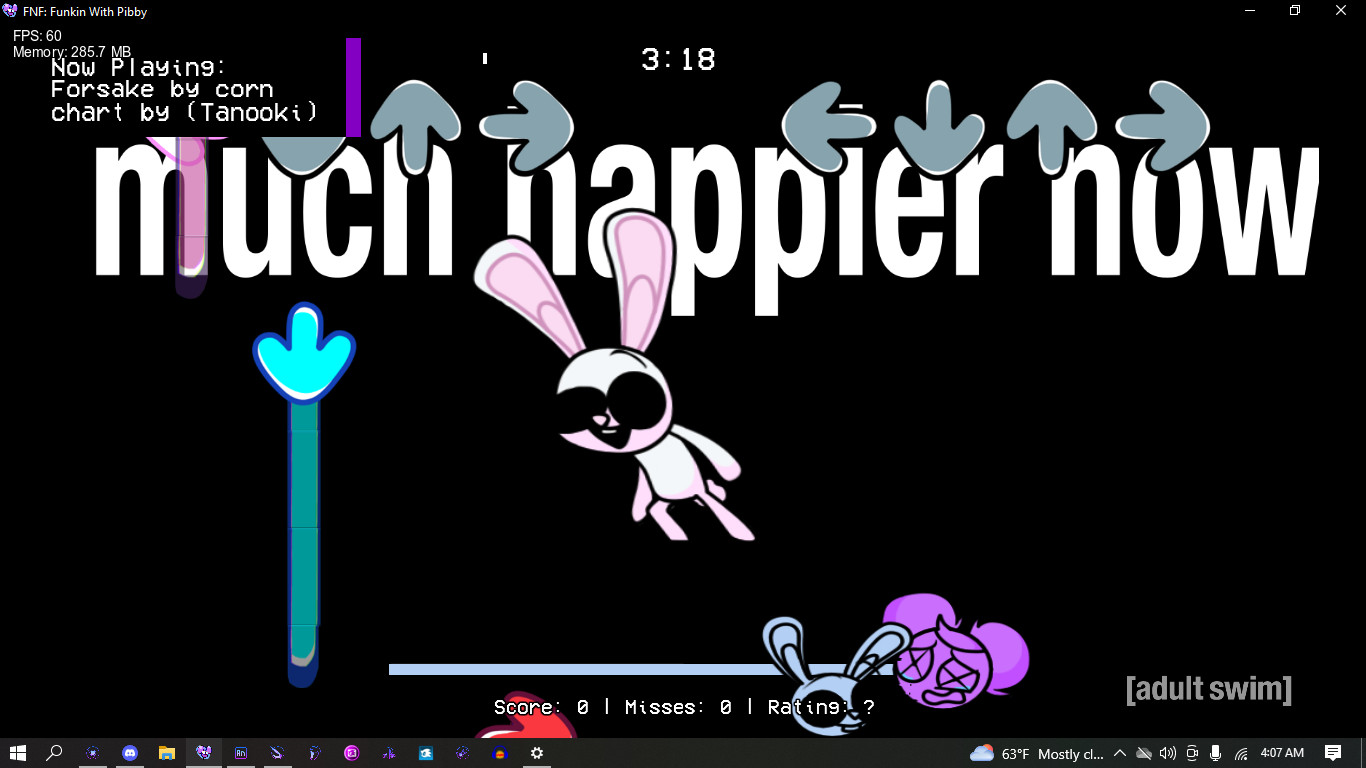Open File Explorer from the taskbar
Screen dimensions: 1366x768
[166, 754]
